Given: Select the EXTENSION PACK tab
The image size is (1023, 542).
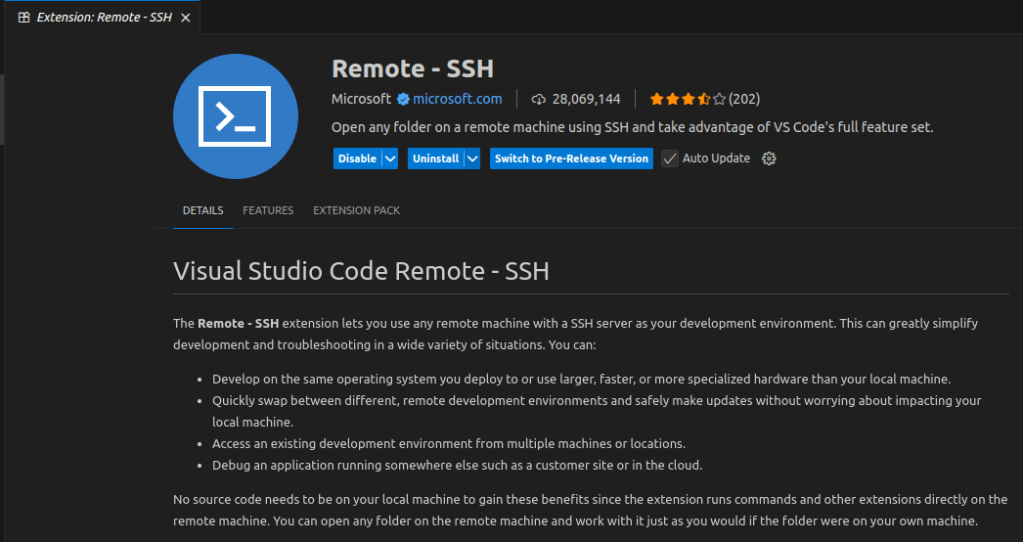Looking at the screenshot, I should pos(356,211).
